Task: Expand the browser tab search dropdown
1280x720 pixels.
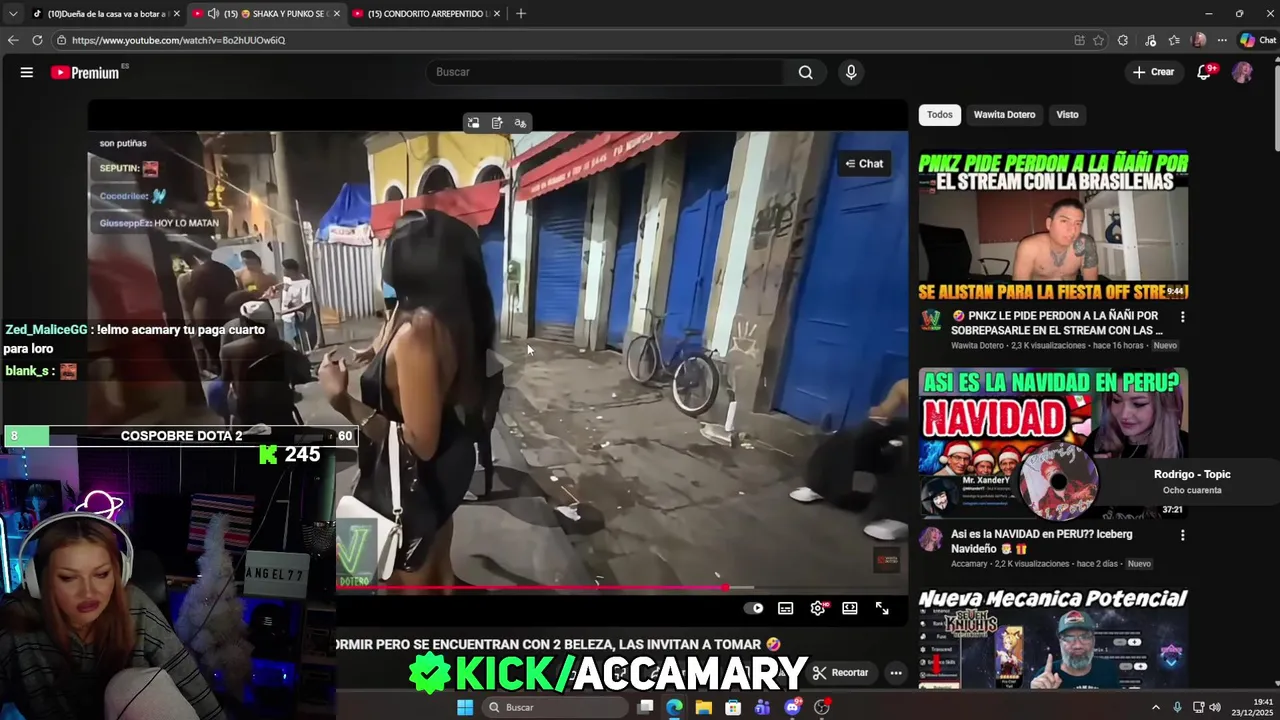Action: [12, 13]
